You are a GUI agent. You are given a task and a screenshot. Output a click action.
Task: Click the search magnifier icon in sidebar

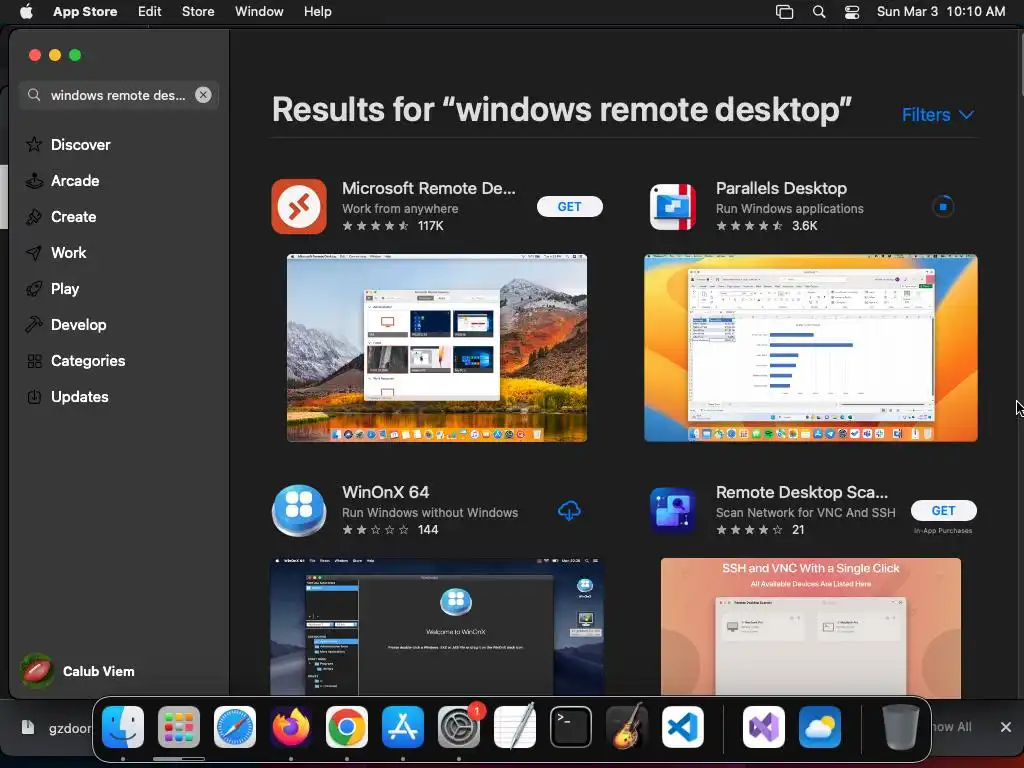coord(34,95)
